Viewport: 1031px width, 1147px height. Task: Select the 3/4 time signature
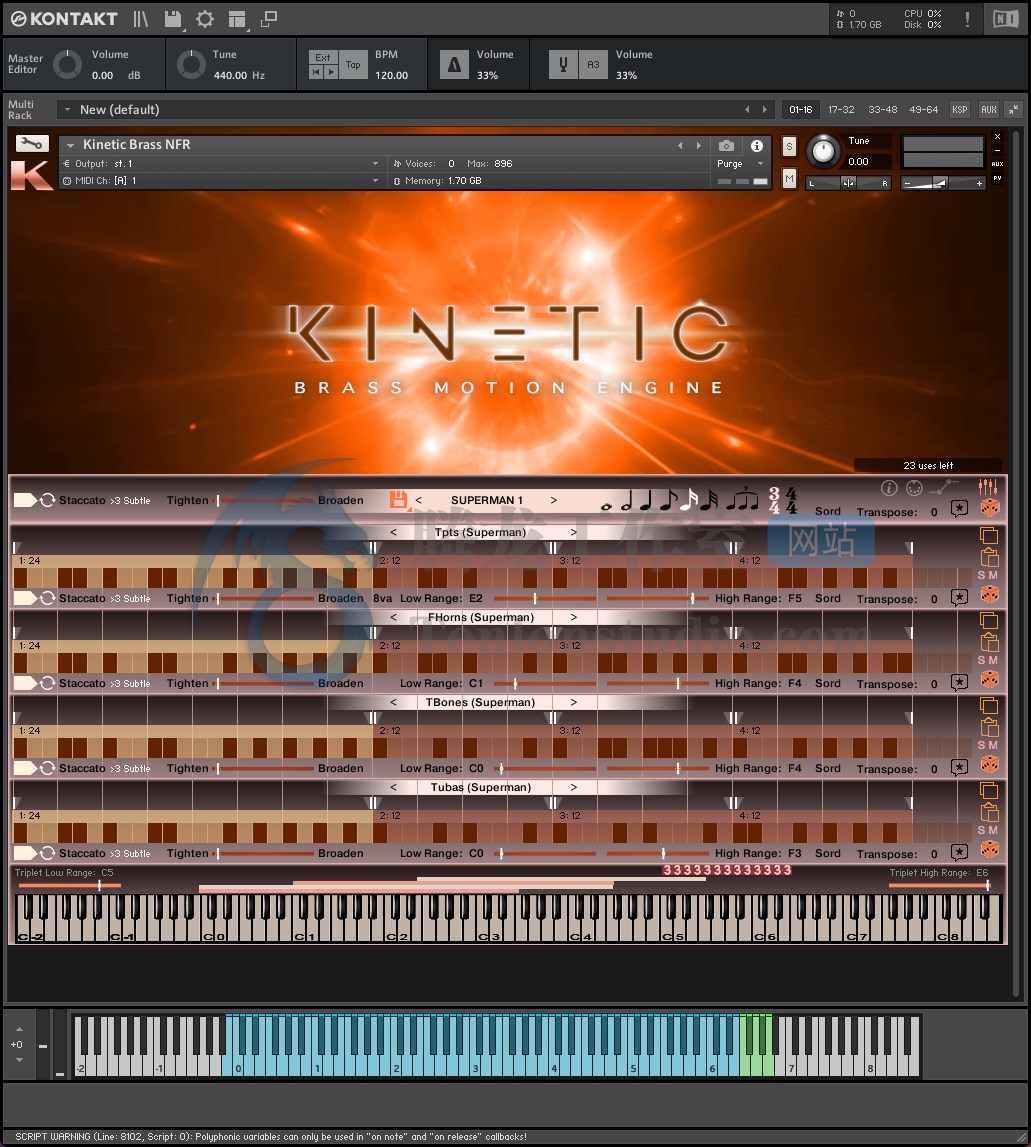click(x=774, y=500)
